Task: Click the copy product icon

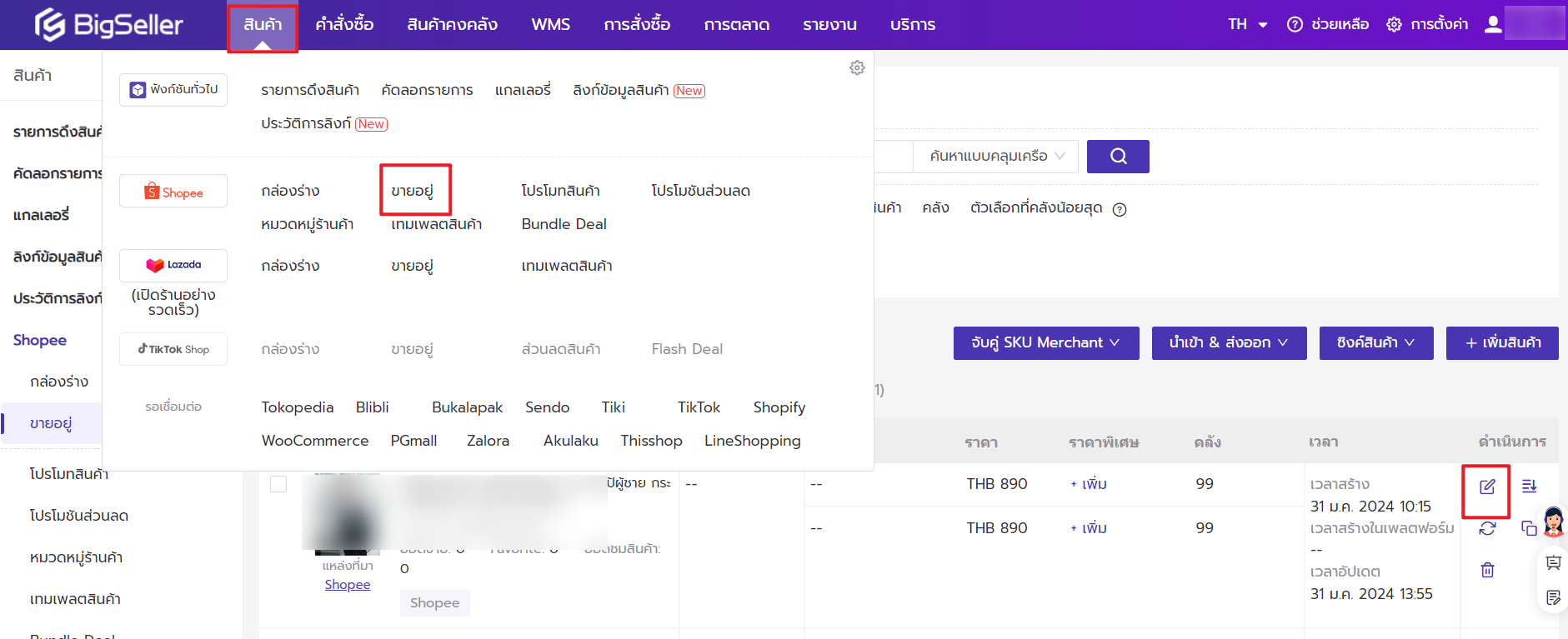Action: click(x=1529, y=528)
